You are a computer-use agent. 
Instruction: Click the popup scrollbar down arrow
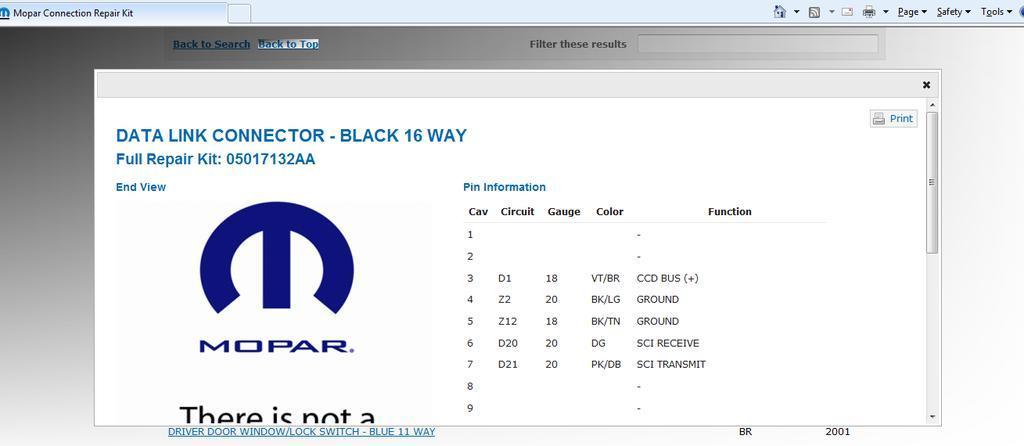click(x=932, y=417)
